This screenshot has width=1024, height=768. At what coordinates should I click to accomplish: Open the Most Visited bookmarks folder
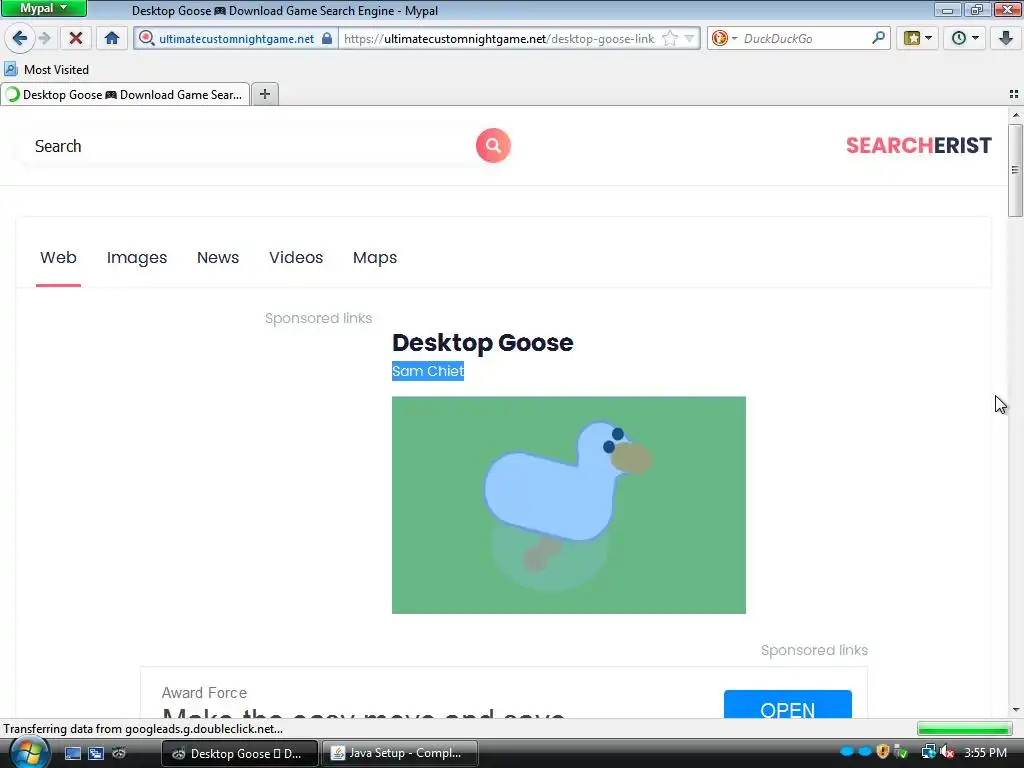(x=46, y=69)
